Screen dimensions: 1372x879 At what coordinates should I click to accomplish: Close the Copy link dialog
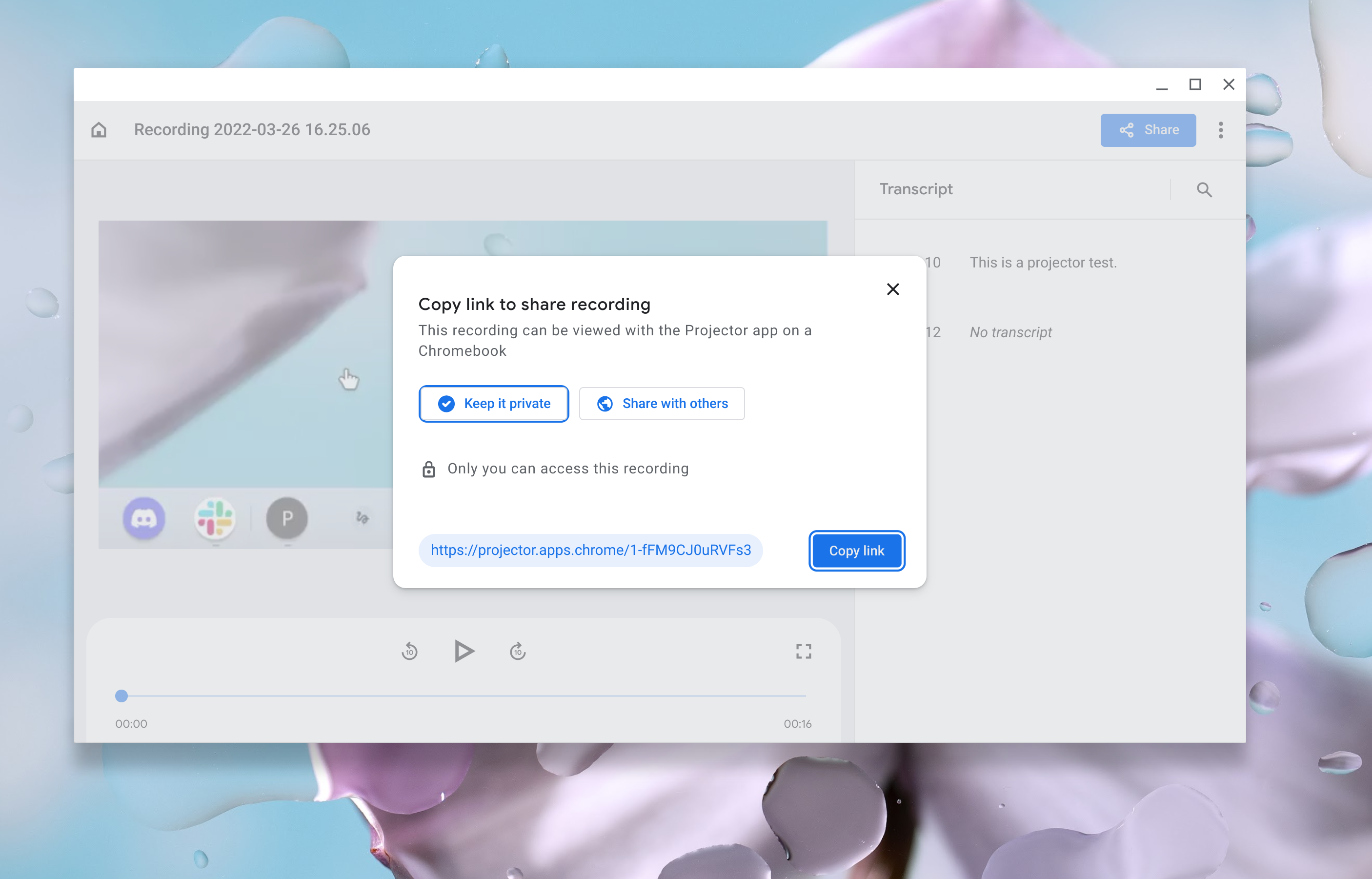893,289
